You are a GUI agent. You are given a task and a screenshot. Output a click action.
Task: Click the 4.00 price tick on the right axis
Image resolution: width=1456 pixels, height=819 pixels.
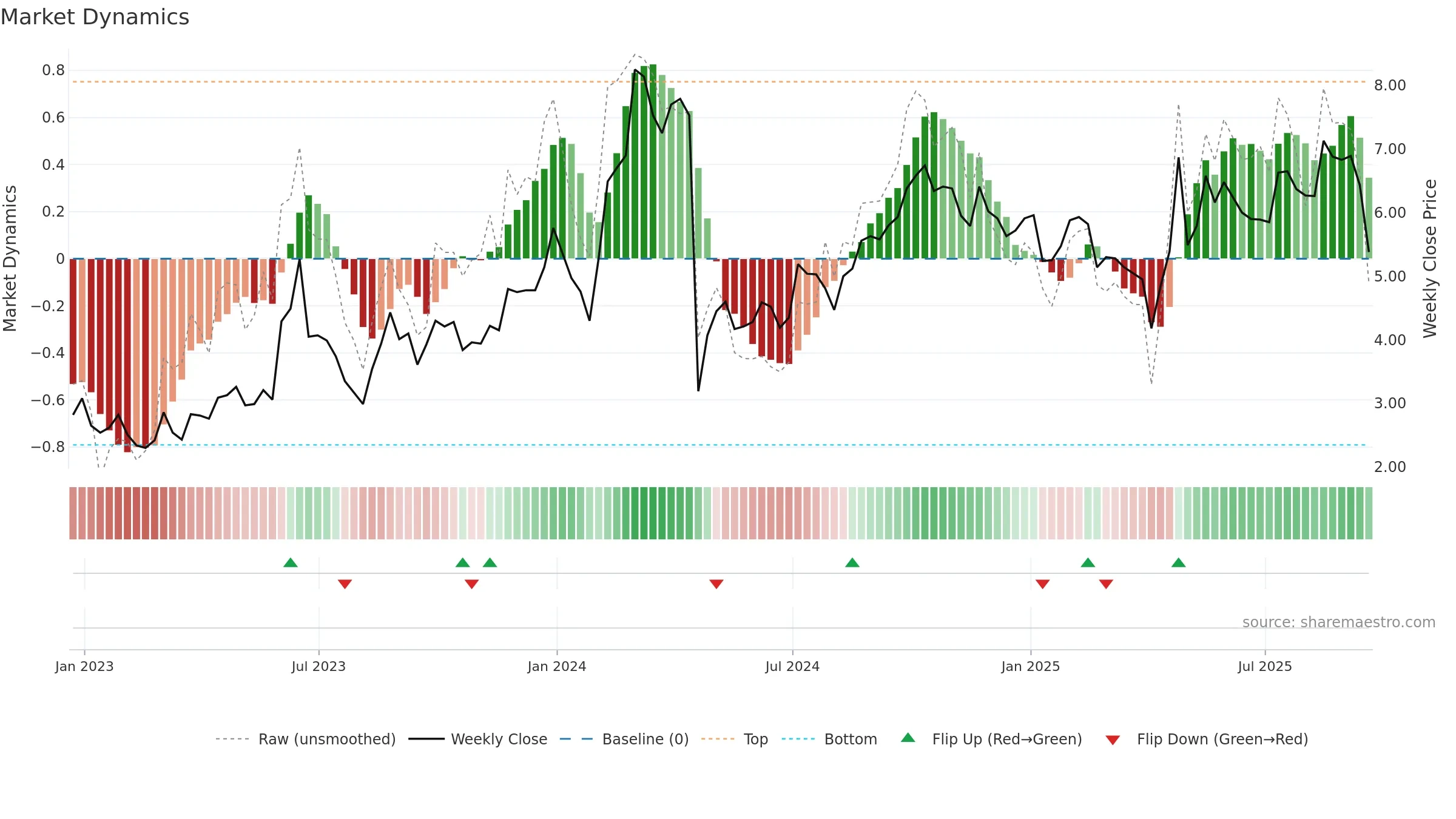pos(1390,340)
